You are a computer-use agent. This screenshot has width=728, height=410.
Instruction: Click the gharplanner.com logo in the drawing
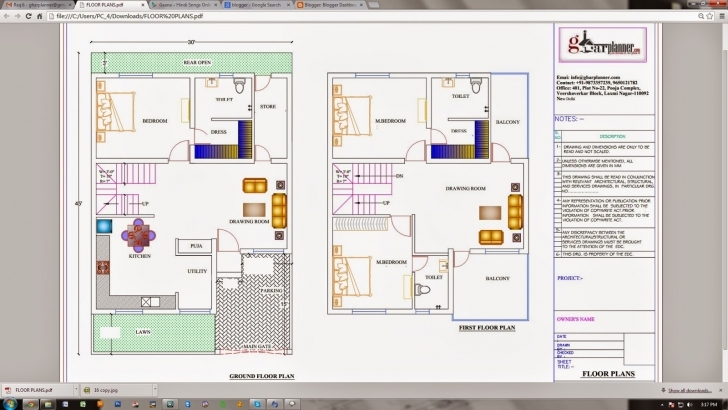[x=603, y=45]
